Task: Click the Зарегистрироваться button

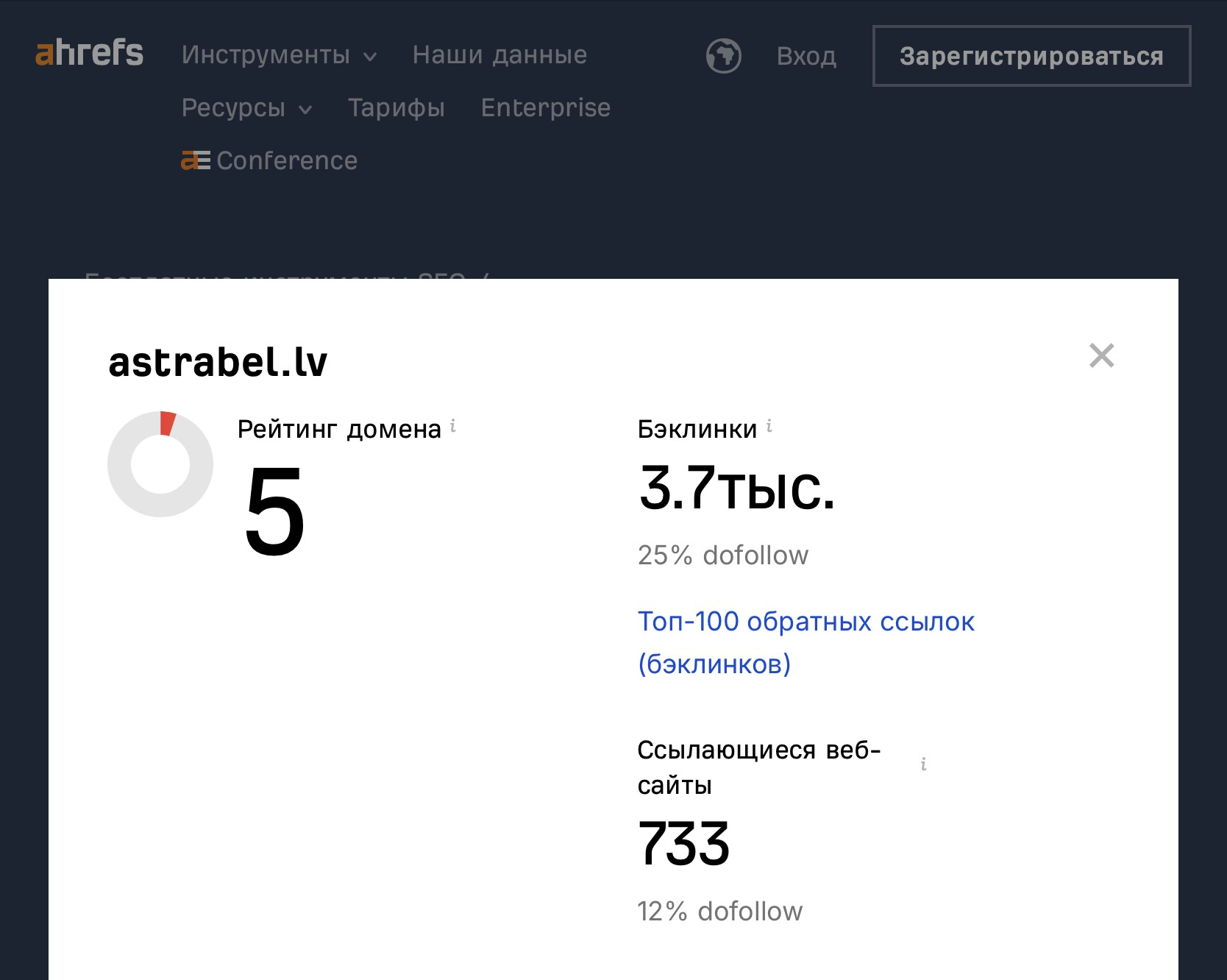Action: click(1031, 56)
